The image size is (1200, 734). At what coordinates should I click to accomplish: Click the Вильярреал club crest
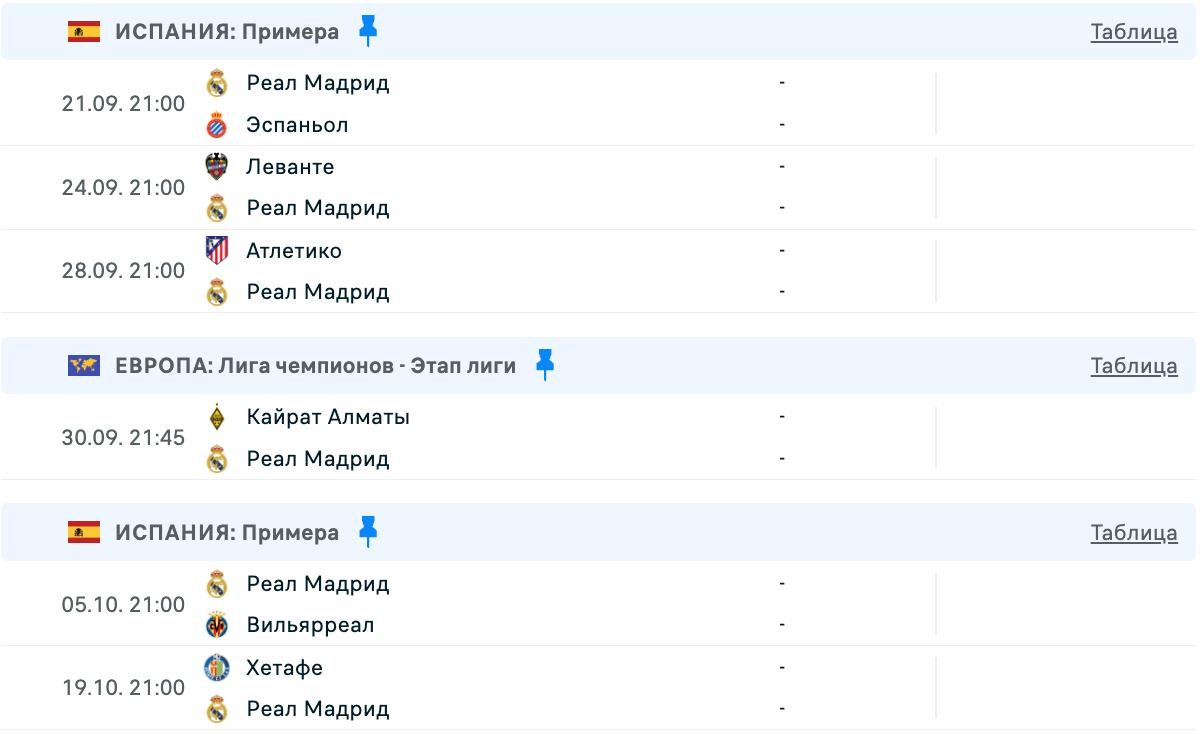click(217, 626)
